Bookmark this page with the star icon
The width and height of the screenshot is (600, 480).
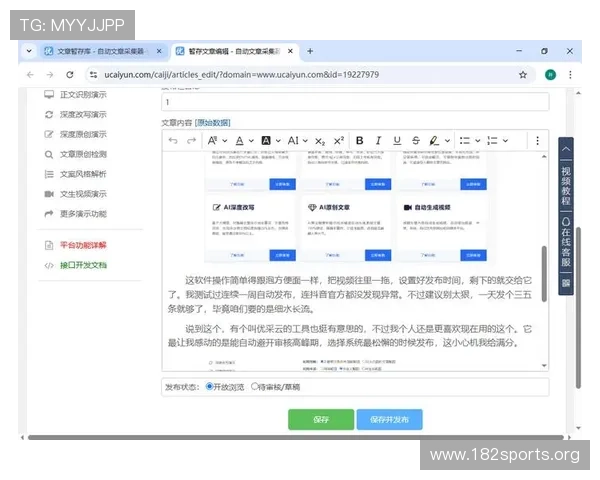point(523,75)
